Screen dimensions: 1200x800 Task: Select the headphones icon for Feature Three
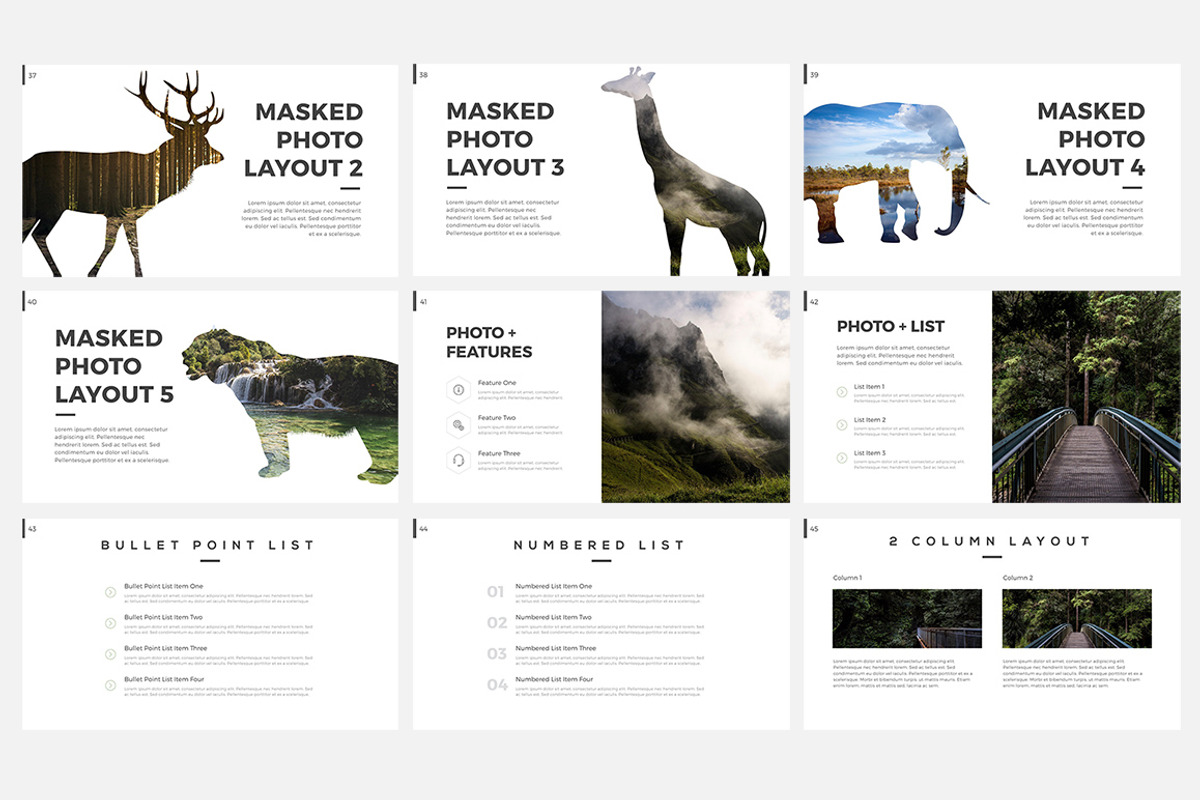[458, 458]
